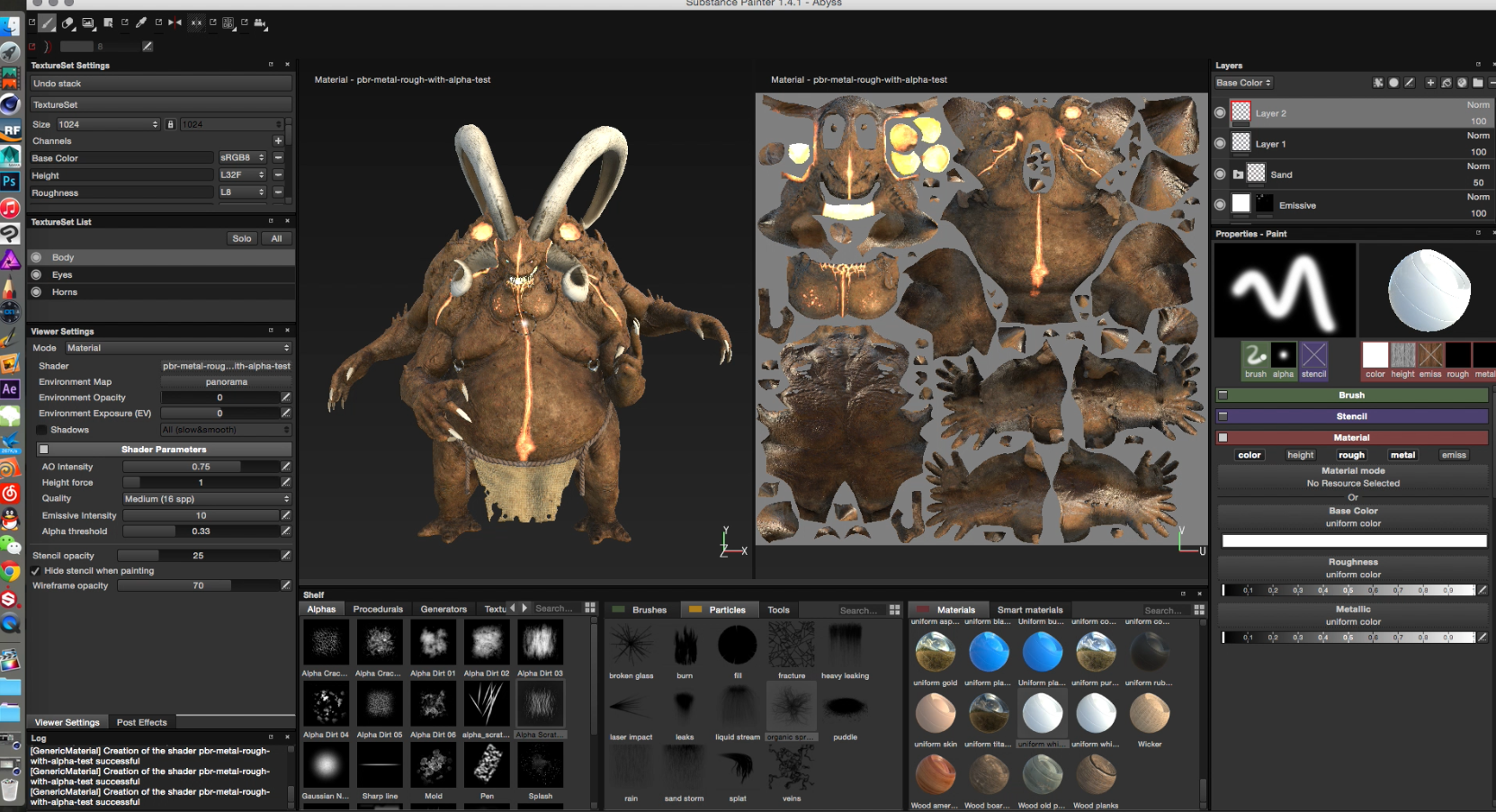The image size is (1496, 812).
Task: Add a folder in Layers panel
Action: (x=1478, y=83)
